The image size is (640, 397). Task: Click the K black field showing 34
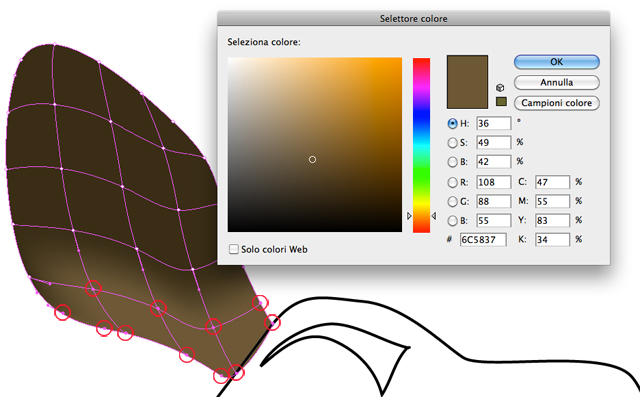point(552,240)
